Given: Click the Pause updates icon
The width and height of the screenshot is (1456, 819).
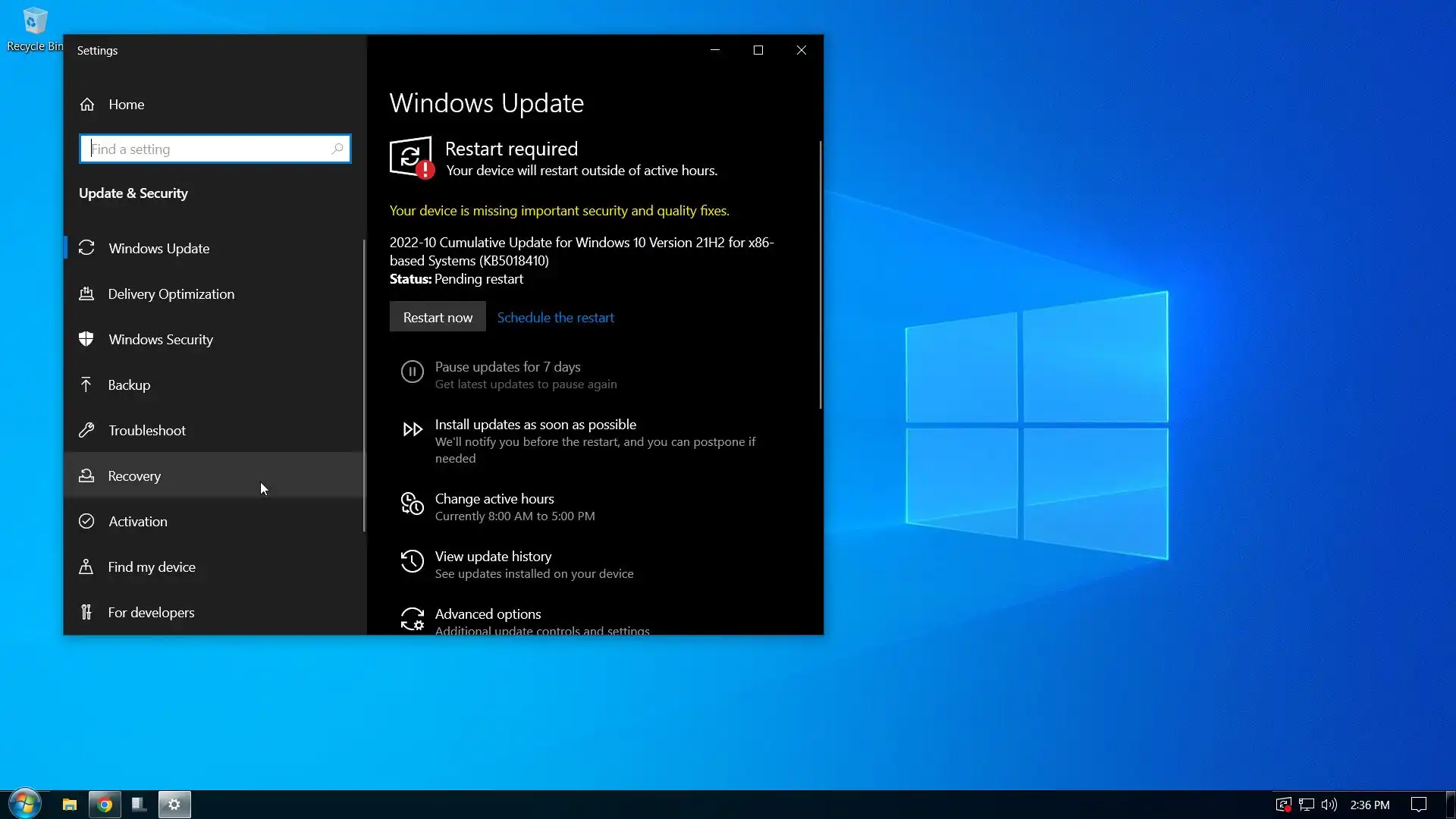Looking at the screenshot, I should point(412,372).
